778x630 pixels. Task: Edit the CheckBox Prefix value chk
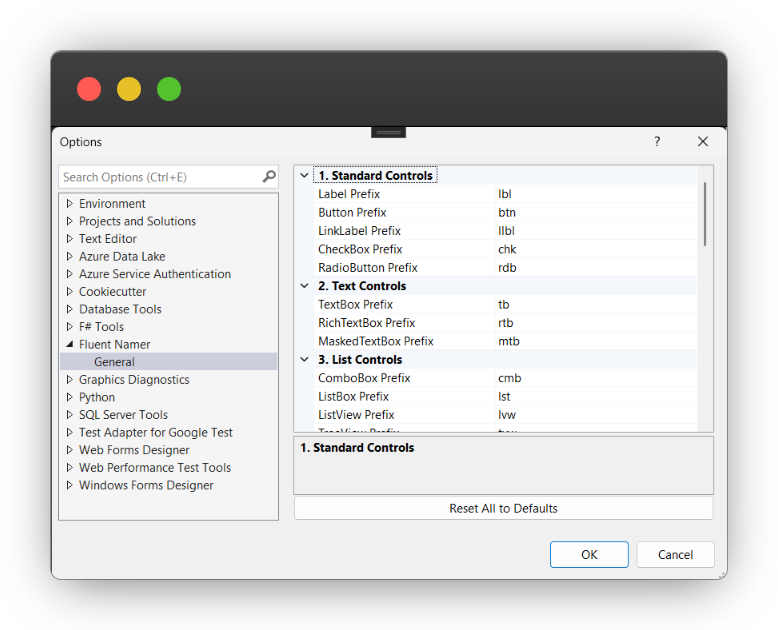click(x=507, y=249)
